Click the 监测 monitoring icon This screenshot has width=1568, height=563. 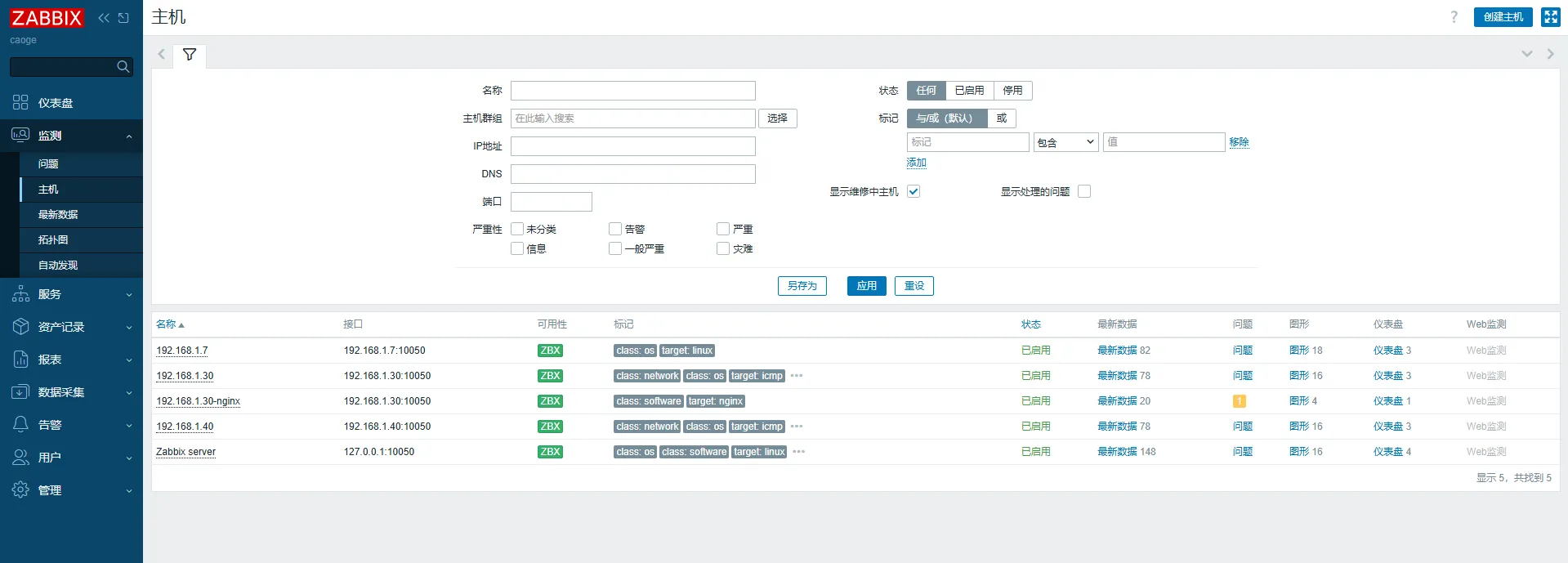point(20,136)
